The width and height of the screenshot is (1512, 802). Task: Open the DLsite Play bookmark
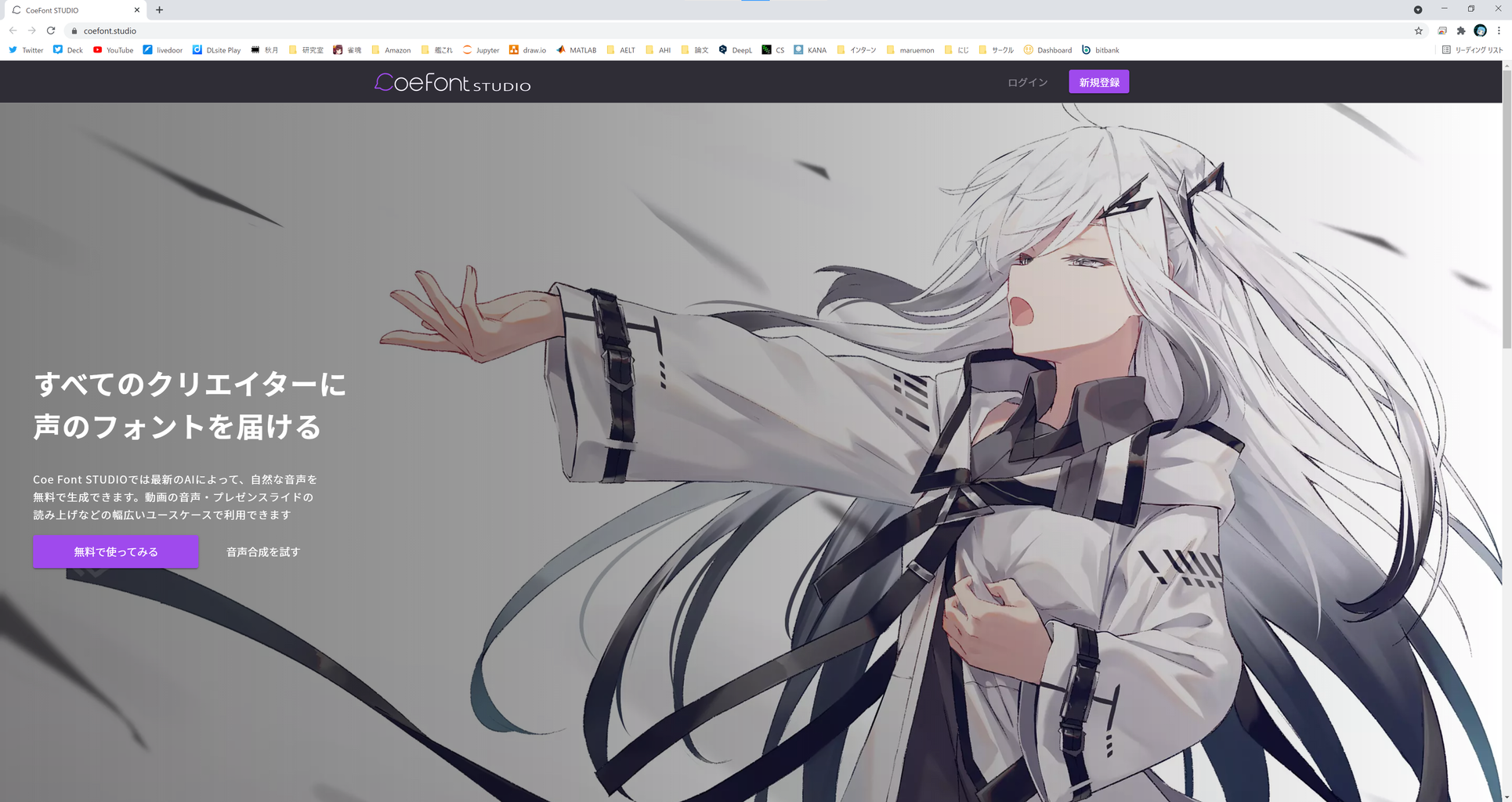[217, 50]
